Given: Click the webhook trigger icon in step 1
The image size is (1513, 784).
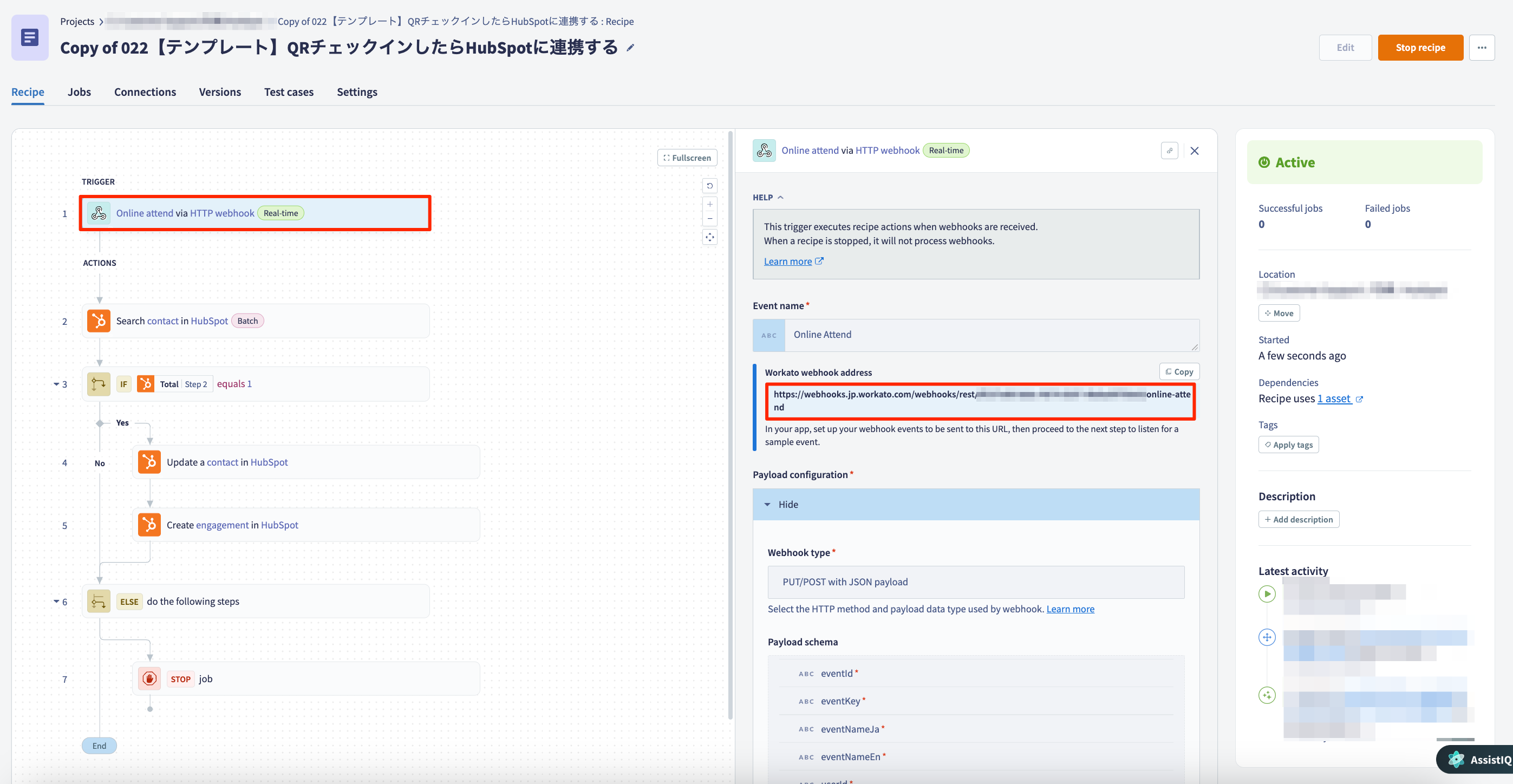Looking at the screenshot, I should coord(99,213).
